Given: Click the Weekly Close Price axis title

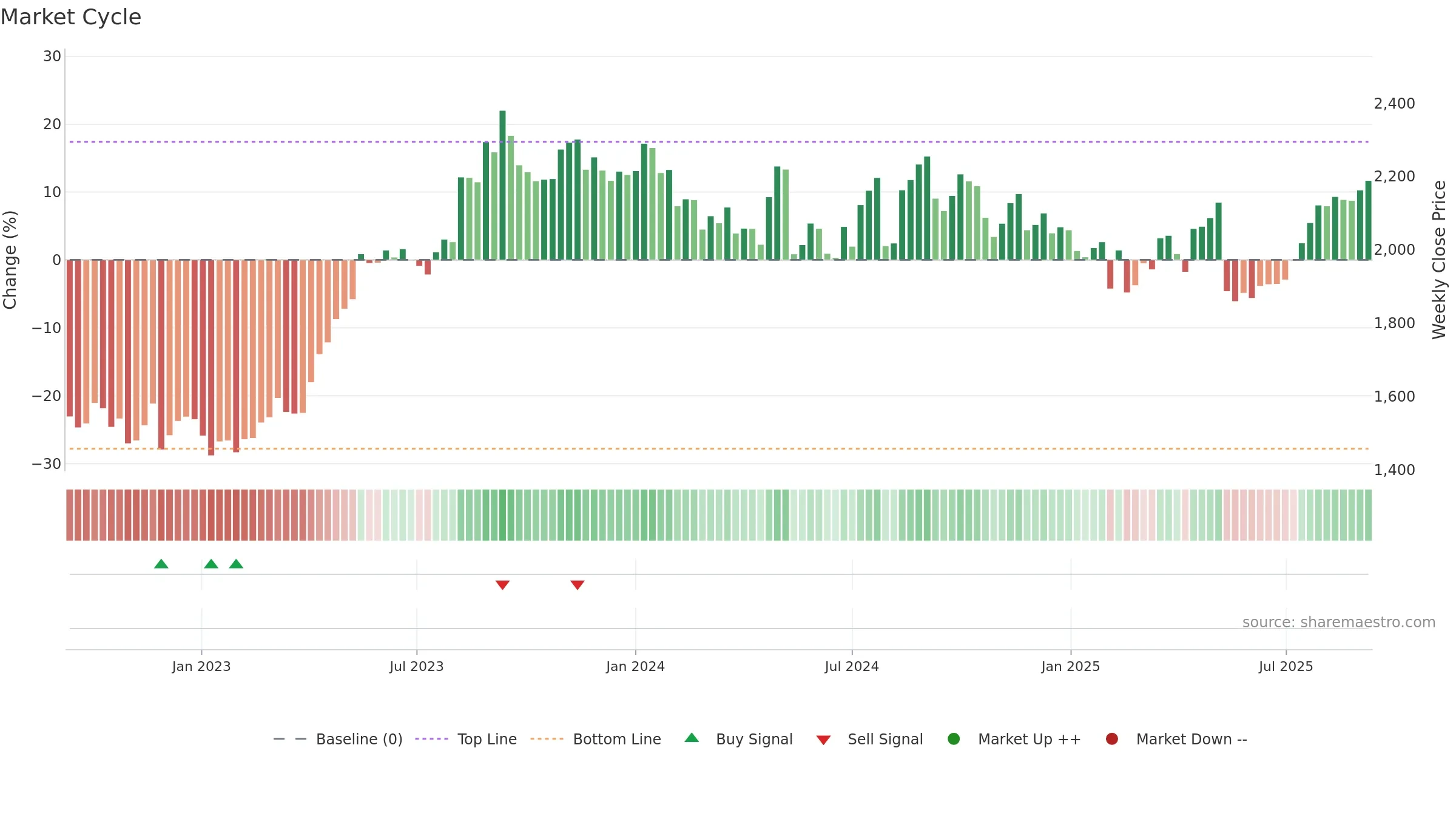Looking at the screenshot, I should (1439, 260).
